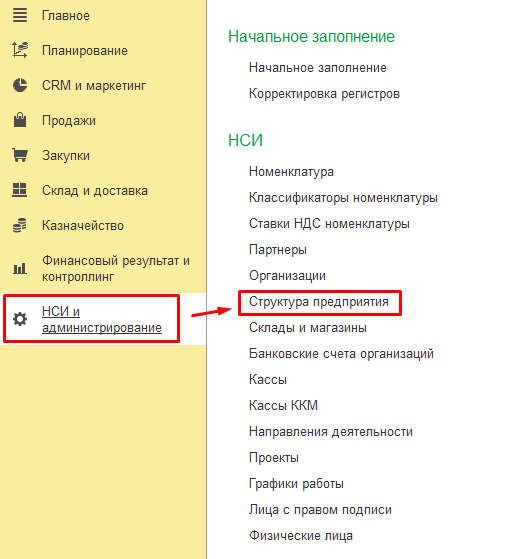Open the Закупки section
This screenshot has width=510, height=559.
(66, 155)
